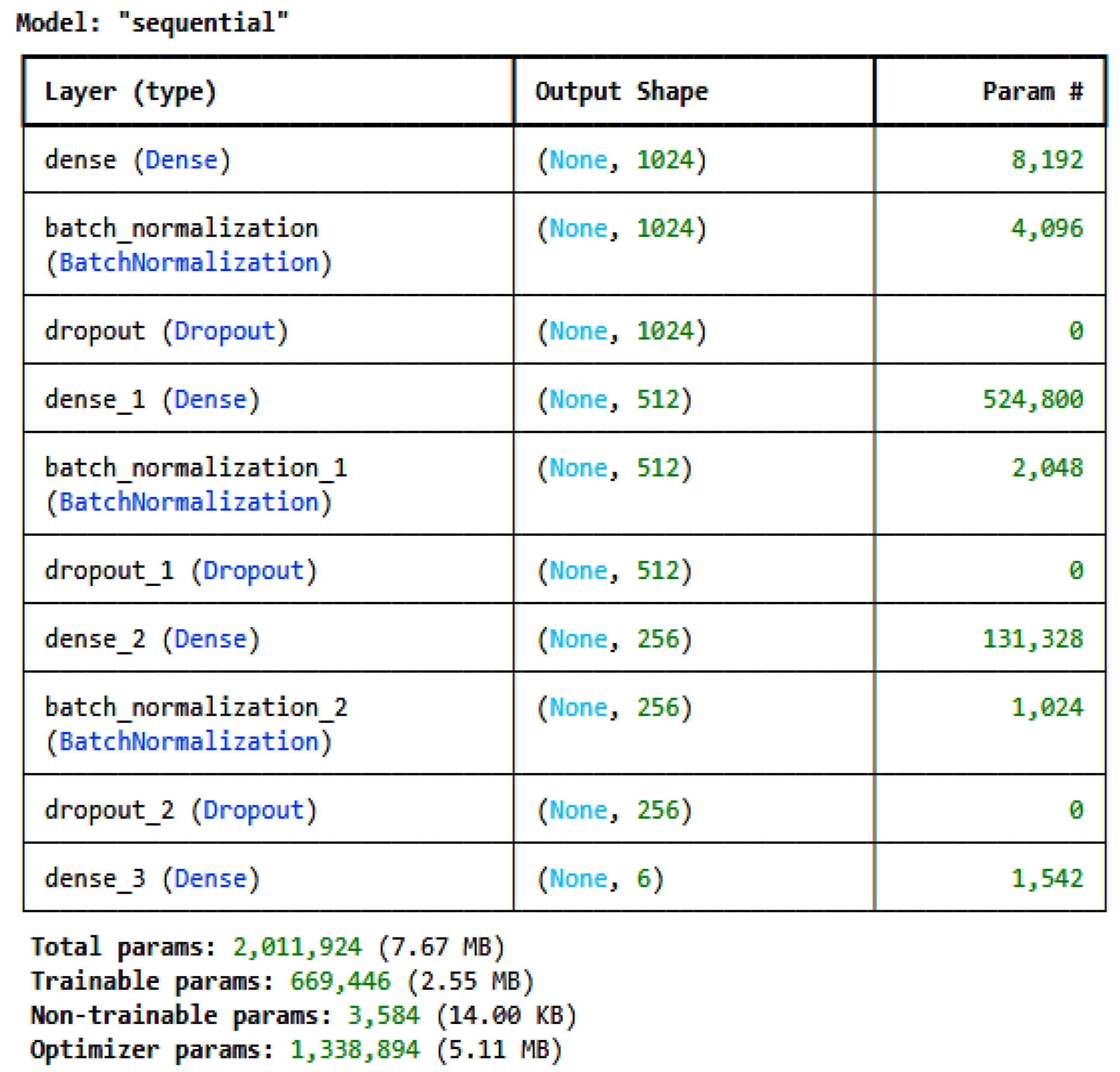Select the "dropout (Dropout)" layer name

(x=166, y=331)
